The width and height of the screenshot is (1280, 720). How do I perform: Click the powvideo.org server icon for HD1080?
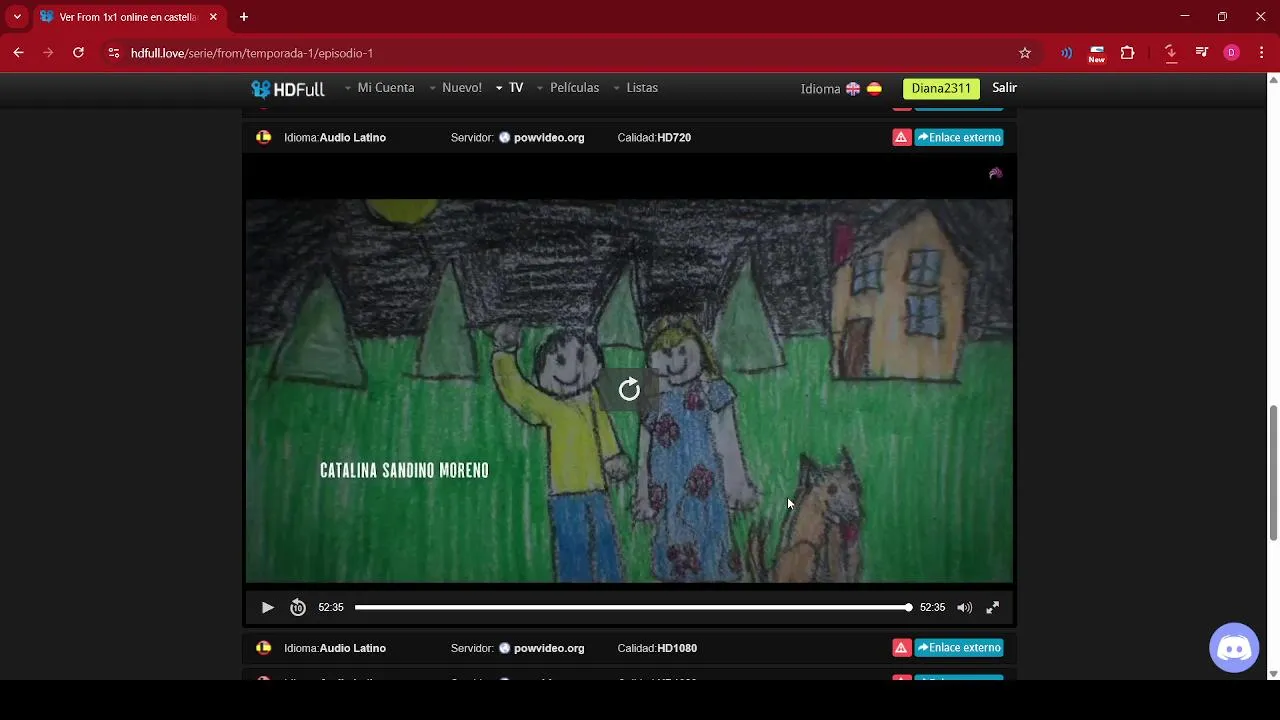click(504, 648)
